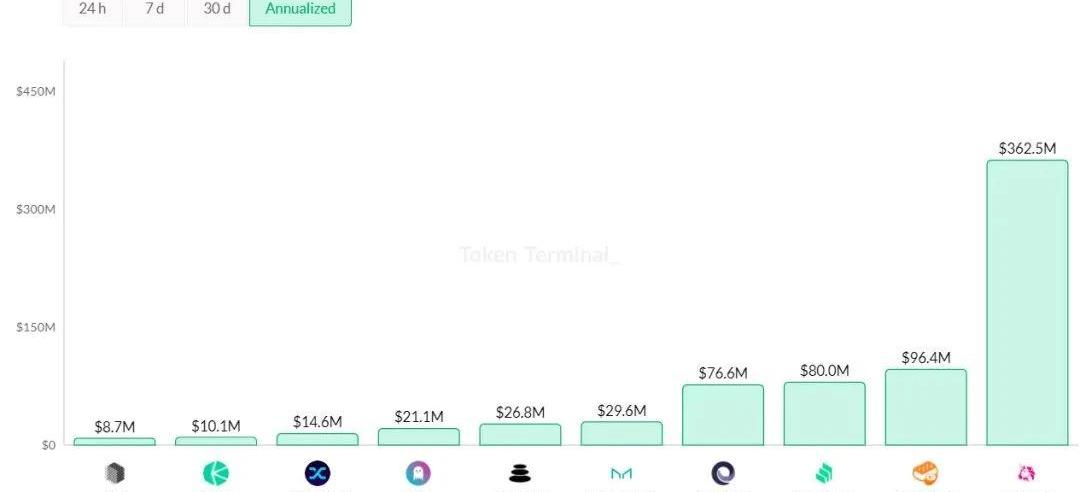Click the green Compound logo icon
The height and width of the screenshot is (492, 1080).
tap(824, 473)
